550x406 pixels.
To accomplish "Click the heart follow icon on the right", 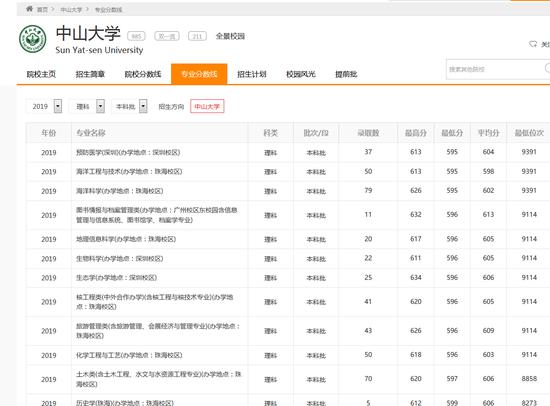I will (x=533, y=44).
